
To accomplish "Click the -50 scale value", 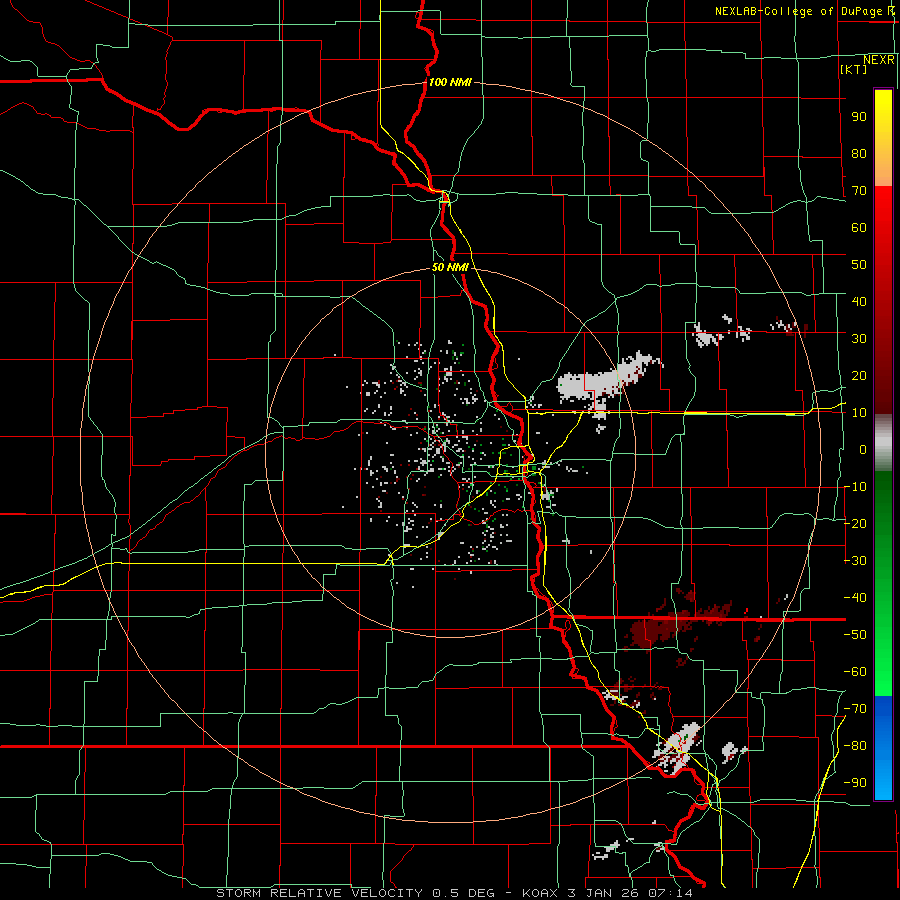I will [x=856, y=635].
